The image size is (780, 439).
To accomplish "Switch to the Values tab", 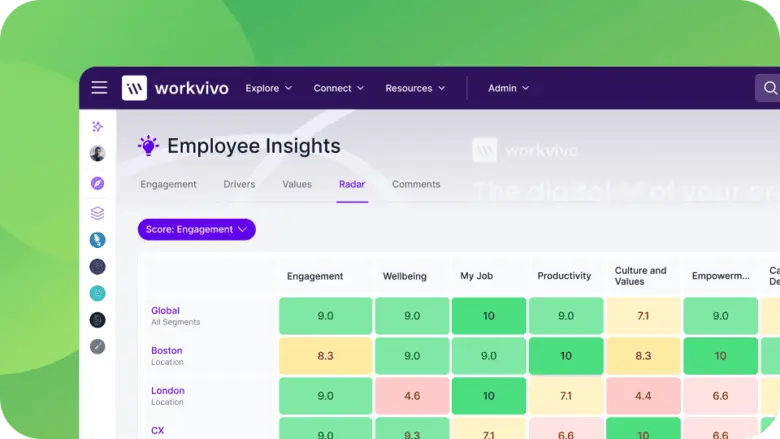I will (x=297, y=184).
